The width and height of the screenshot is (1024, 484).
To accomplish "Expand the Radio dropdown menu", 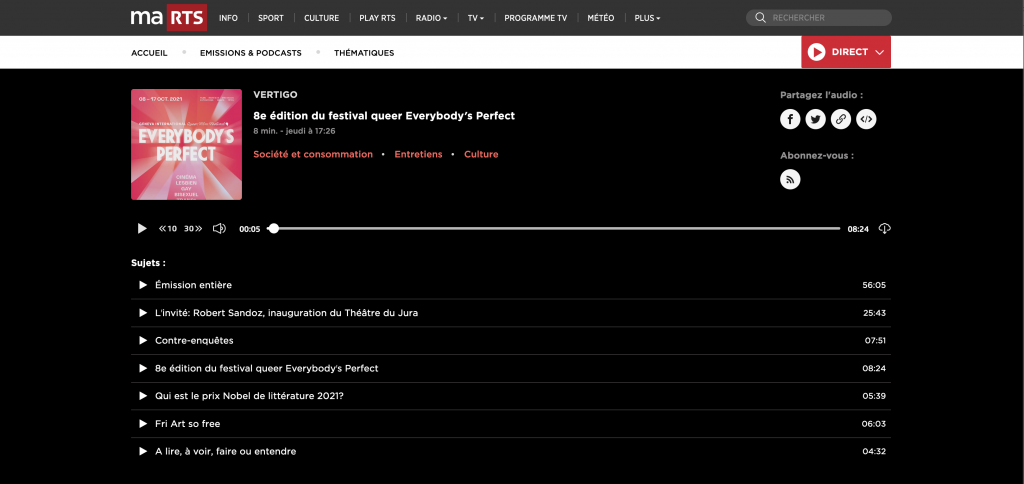I will tap(431, 18).
